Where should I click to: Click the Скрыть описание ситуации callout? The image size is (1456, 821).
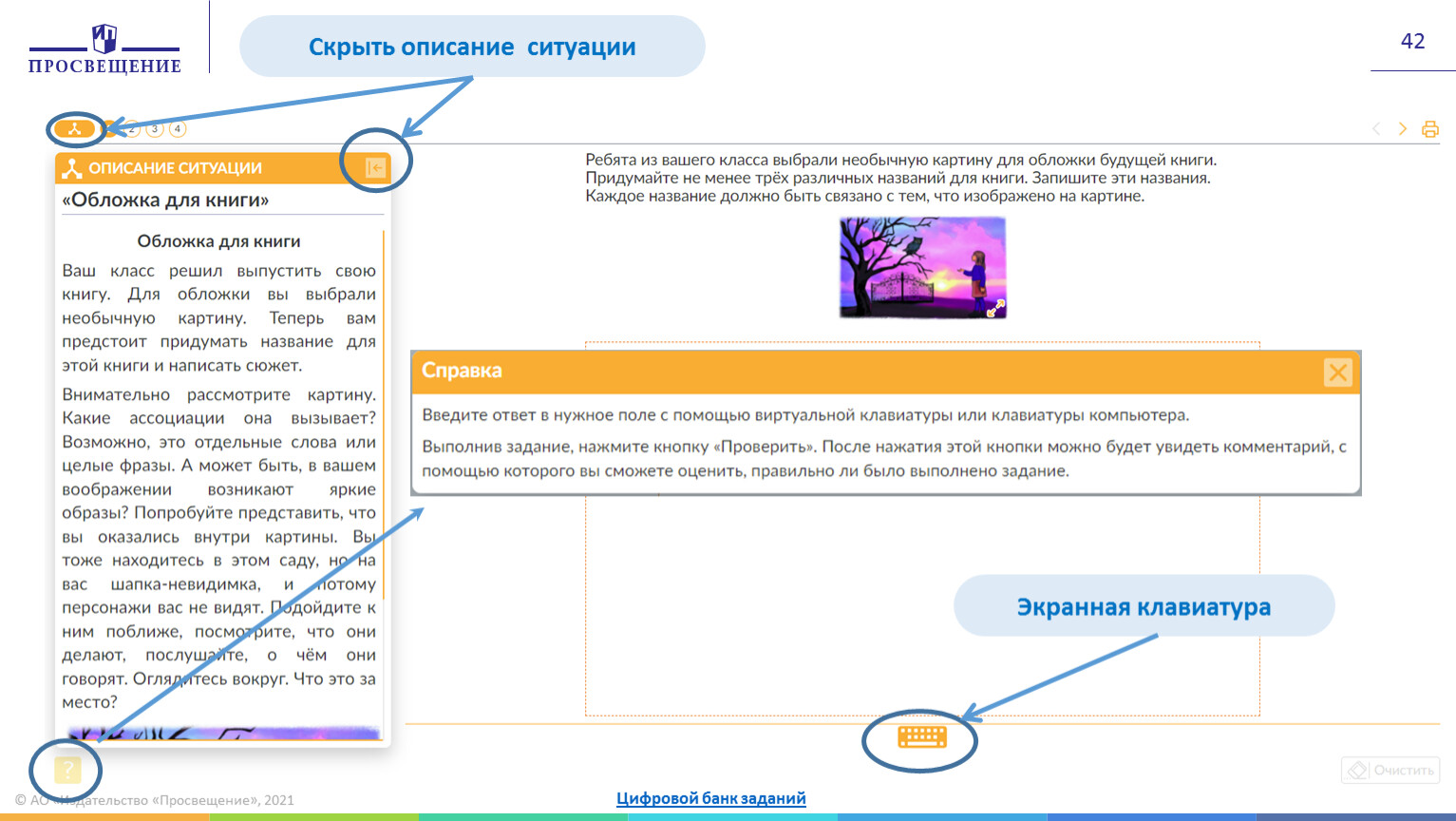472,47
